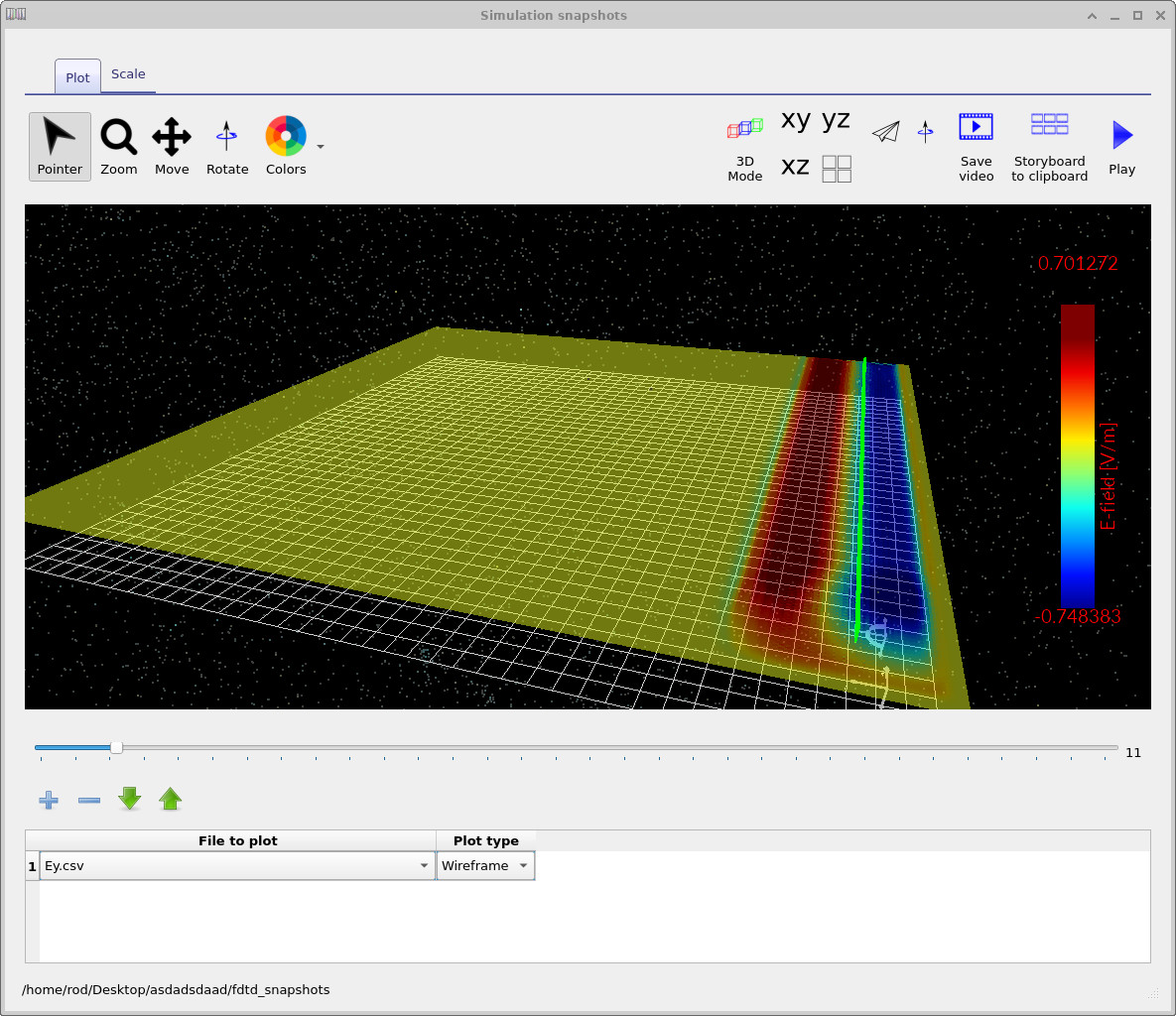
Task: Open the Colors wheel
Action: [x=286, y=147]
